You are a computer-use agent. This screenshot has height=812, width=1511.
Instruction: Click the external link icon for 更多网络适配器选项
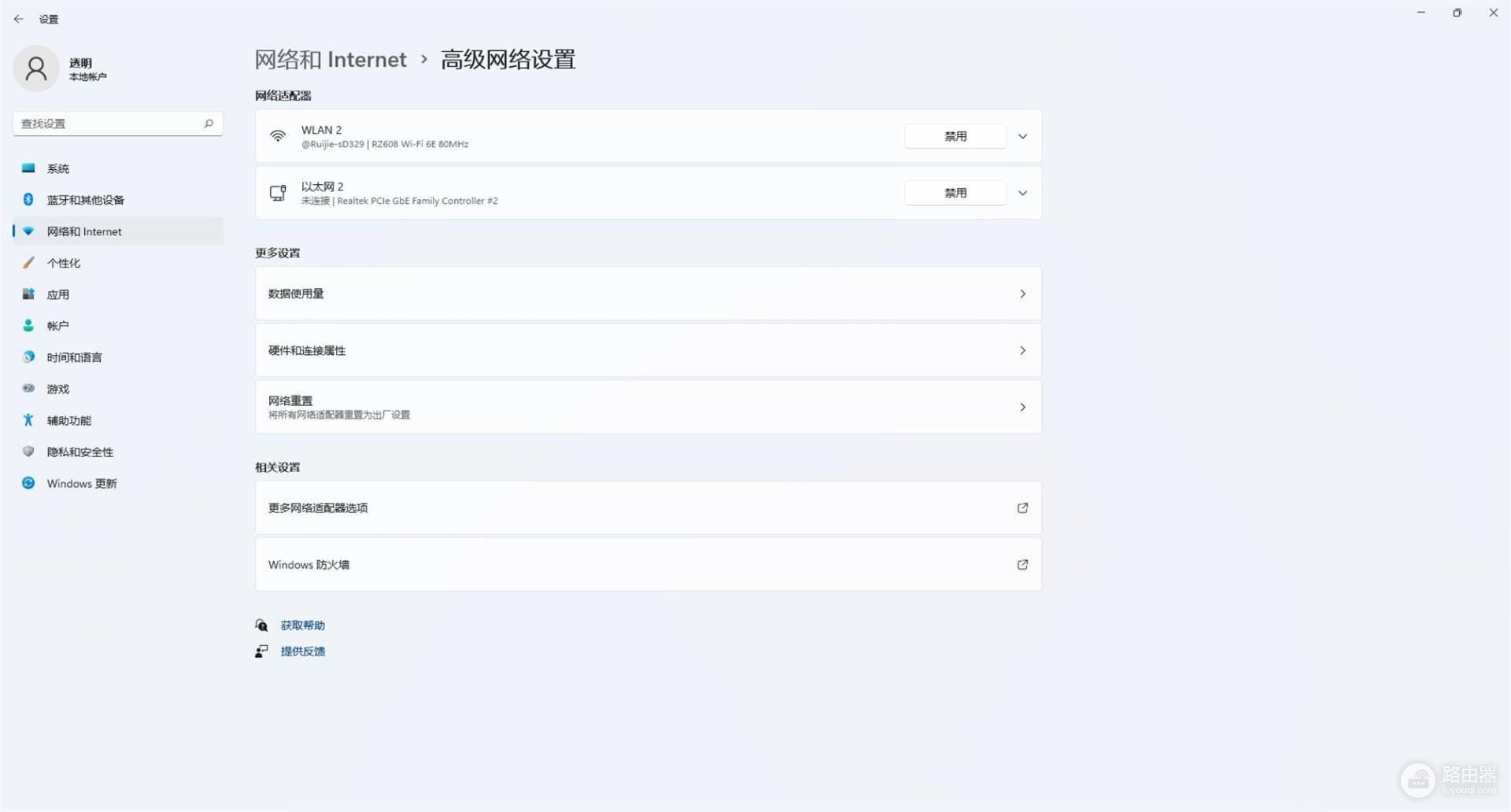(x=1022, y=508)
